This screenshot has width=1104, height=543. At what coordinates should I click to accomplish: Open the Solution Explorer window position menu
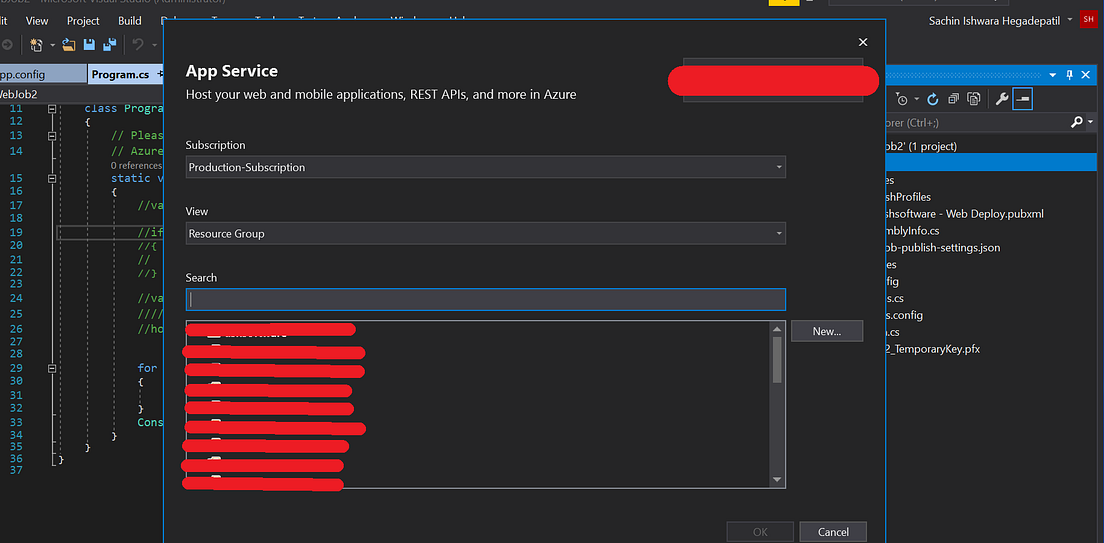[1053, 75]
